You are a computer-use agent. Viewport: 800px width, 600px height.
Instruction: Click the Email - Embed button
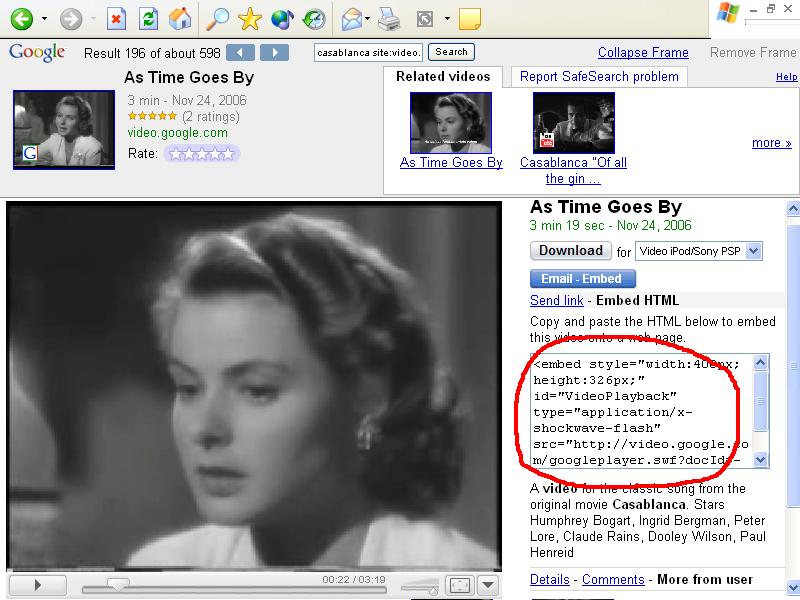583,279
